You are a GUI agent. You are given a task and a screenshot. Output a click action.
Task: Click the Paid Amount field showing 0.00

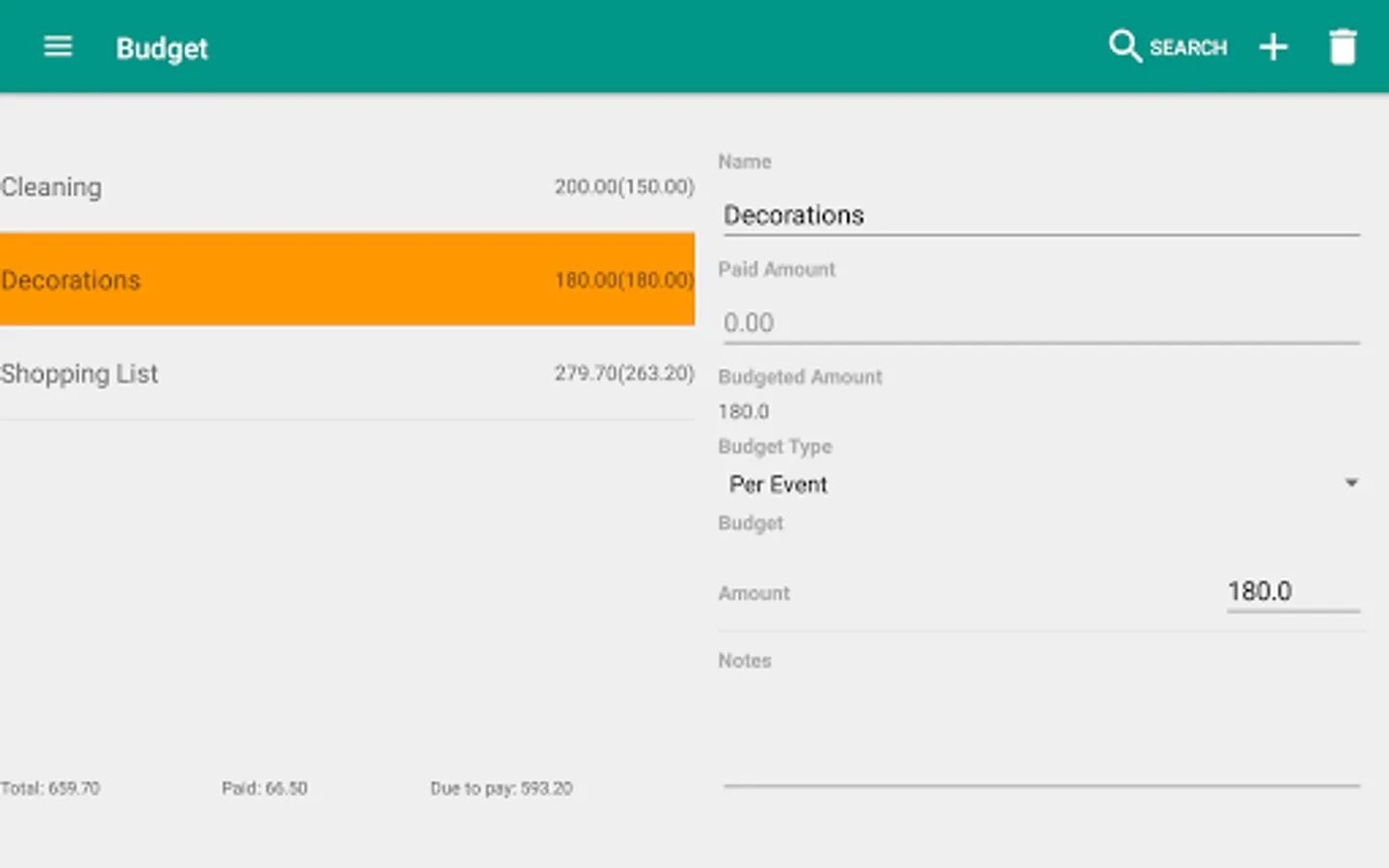1042,323
